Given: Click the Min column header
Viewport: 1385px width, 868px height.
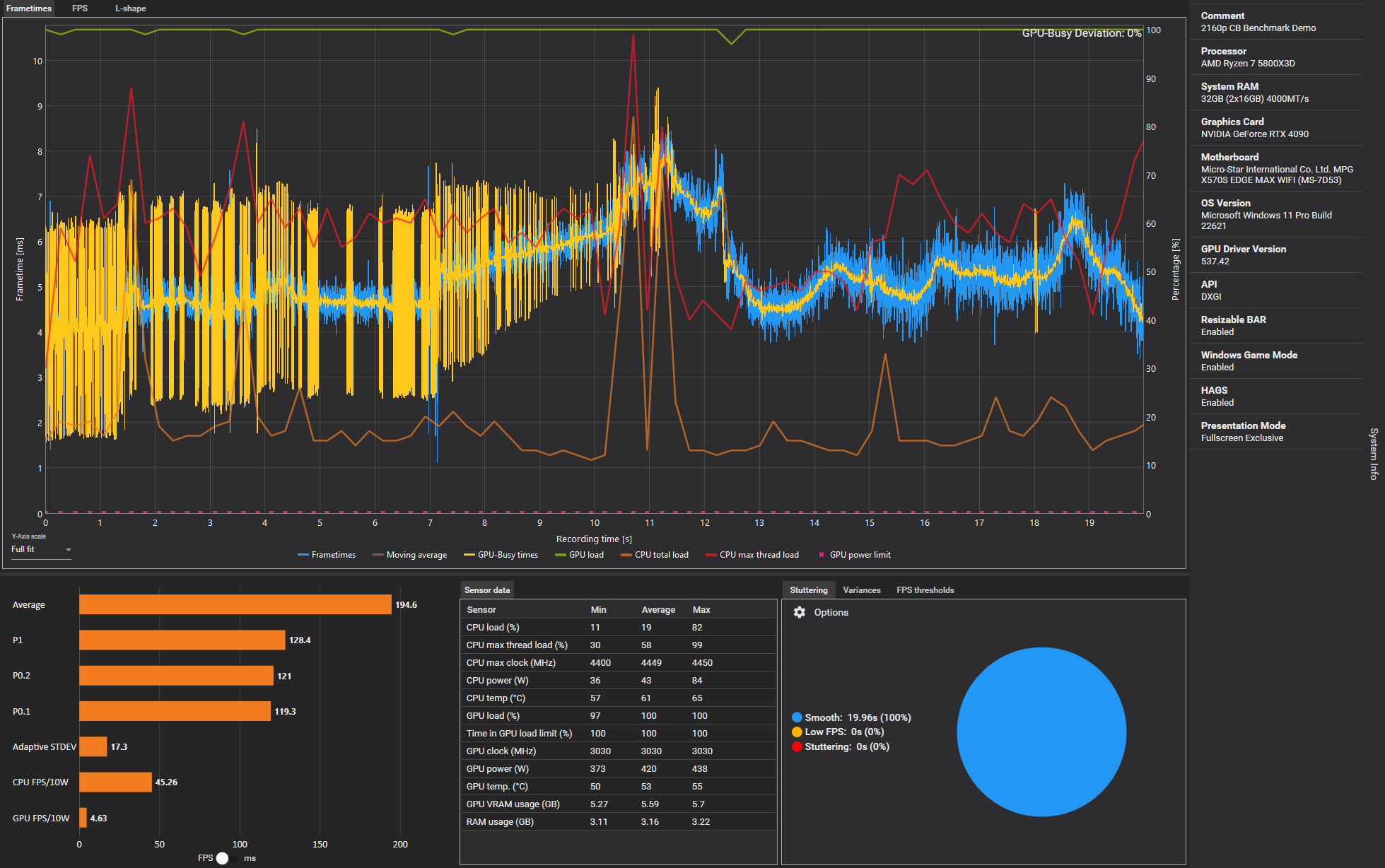Looking at the screenshot, I should coord(599,610).
